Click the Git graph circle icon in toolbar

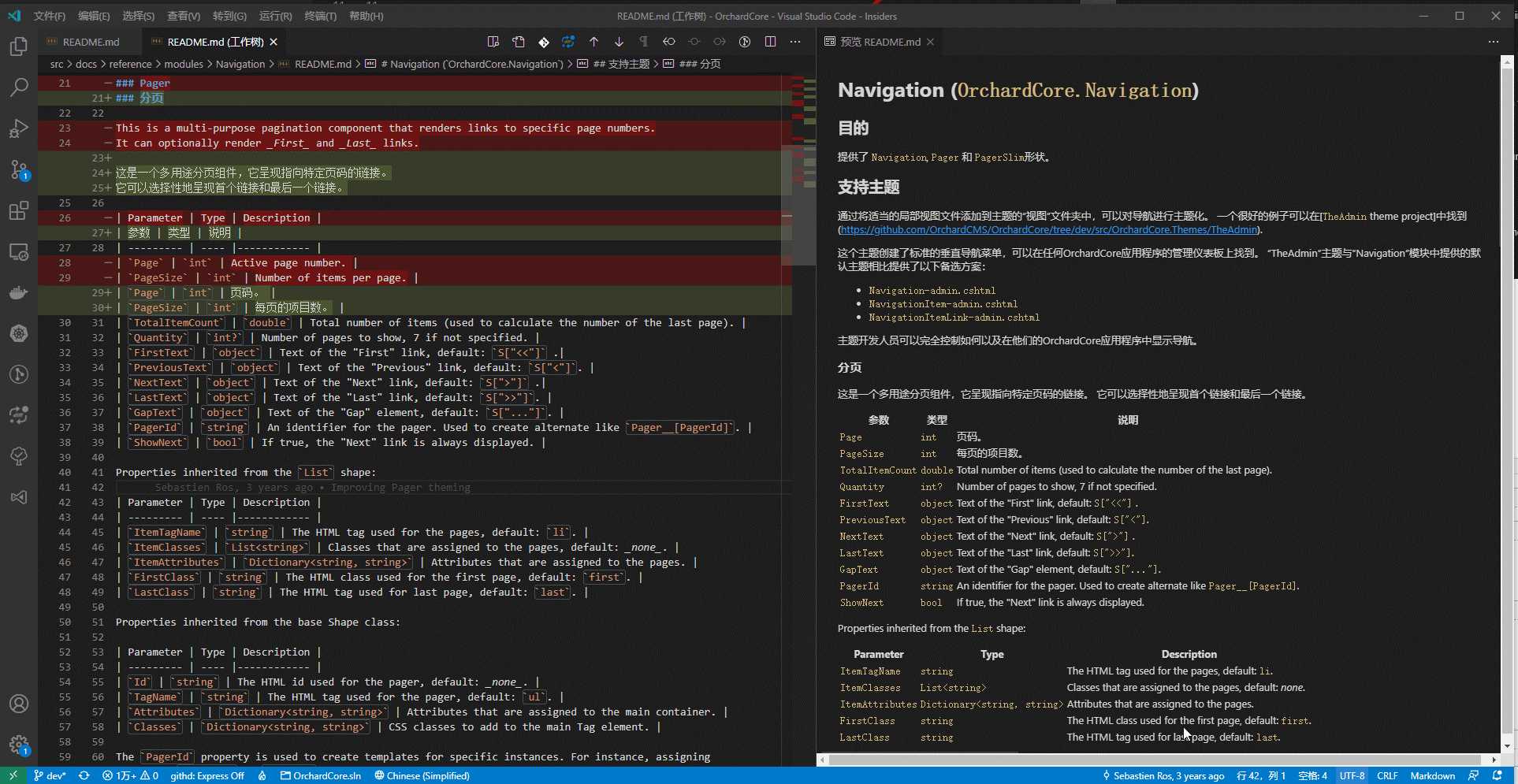pos(745,42)
